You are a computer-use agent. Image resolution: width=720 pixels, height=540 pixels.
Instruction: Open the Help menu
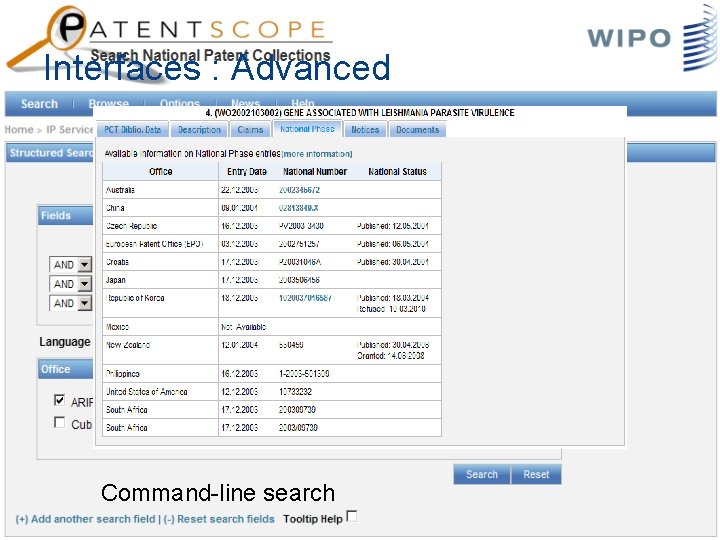303,102
